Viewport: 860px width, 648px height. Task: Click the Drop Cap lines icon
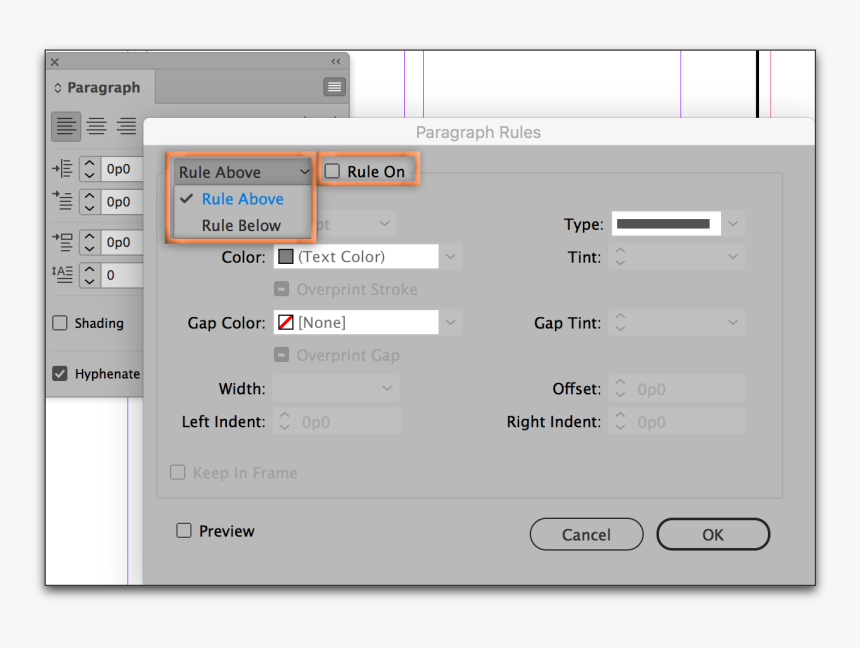coord(62,273)
